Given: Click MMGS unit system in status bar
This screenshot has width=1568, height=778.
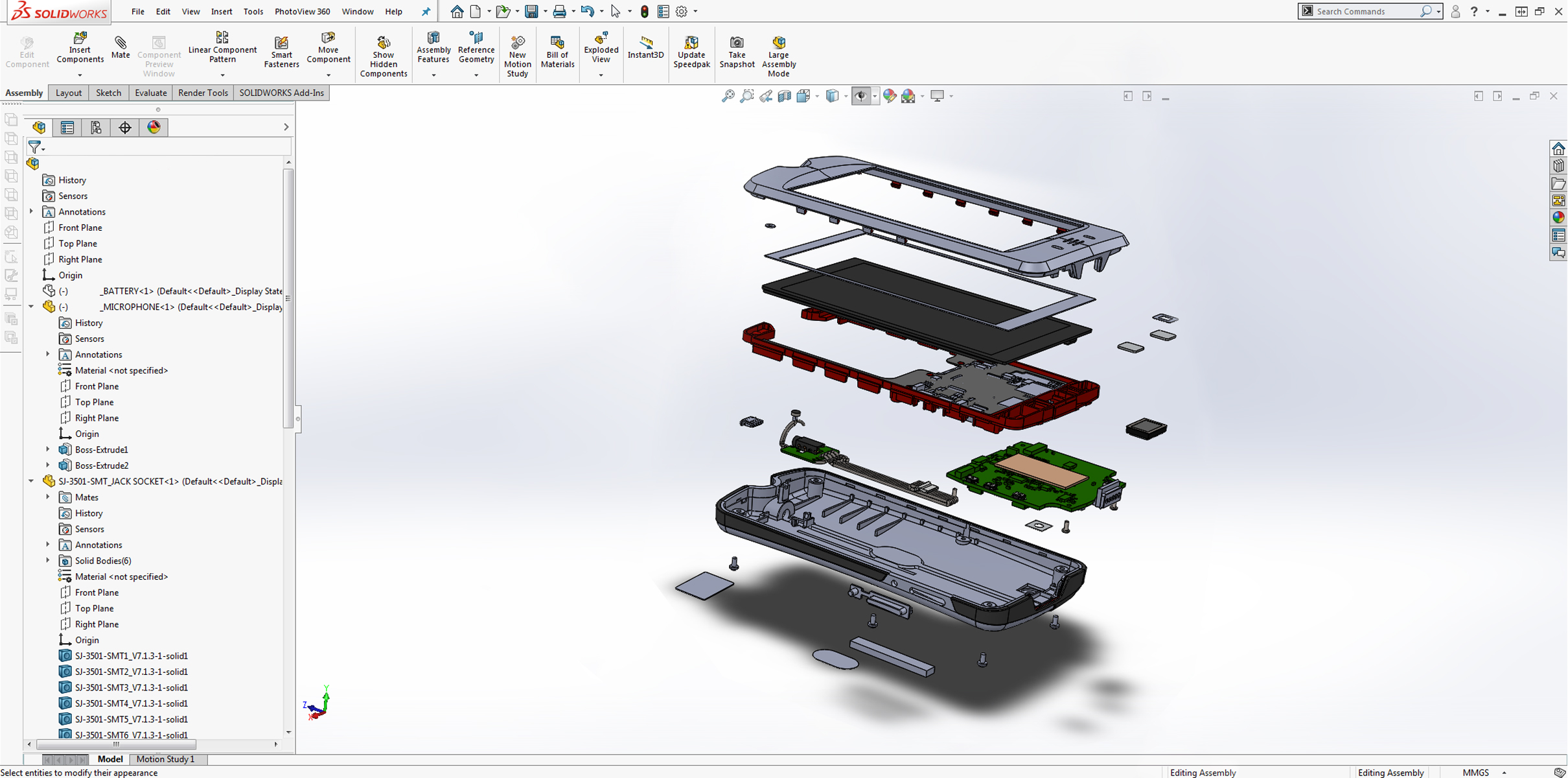Looking at the screenshot, I should tap(1476, 772).
